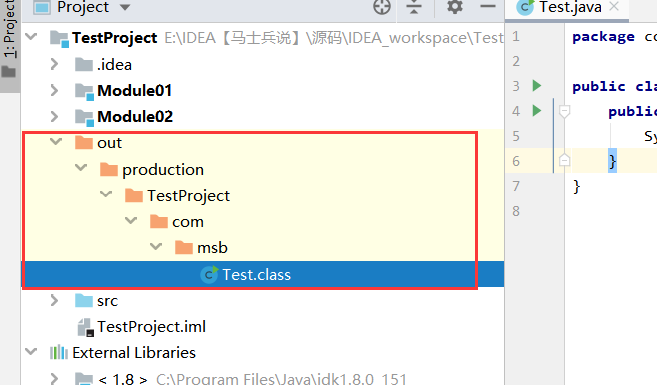Select the production folder
Image resolution: width=657 pixels, height=385 pixels.
coord(163,170)
